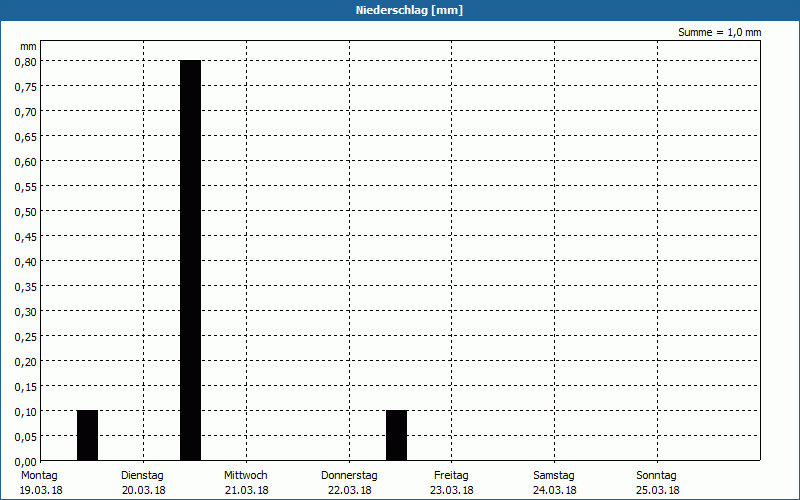Click the 0,25 y-axis value
800x500 pixels.
click(x=26, y=337)
